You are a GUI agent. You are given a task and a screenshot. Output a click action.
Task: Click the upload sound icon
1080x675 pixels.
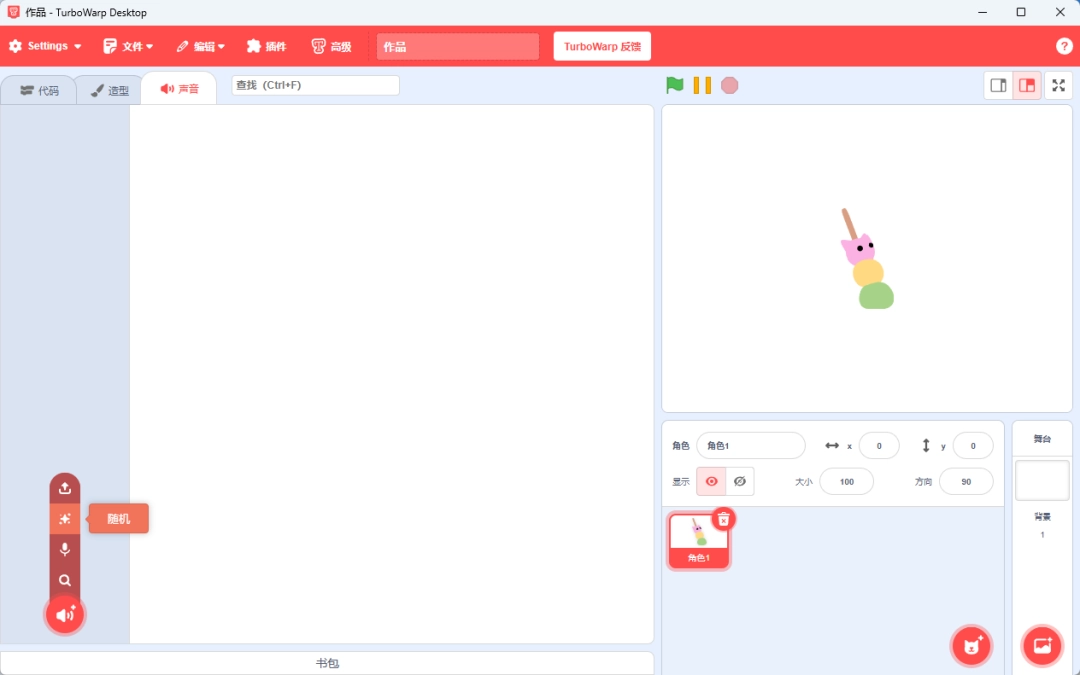(x=65, y=488)
